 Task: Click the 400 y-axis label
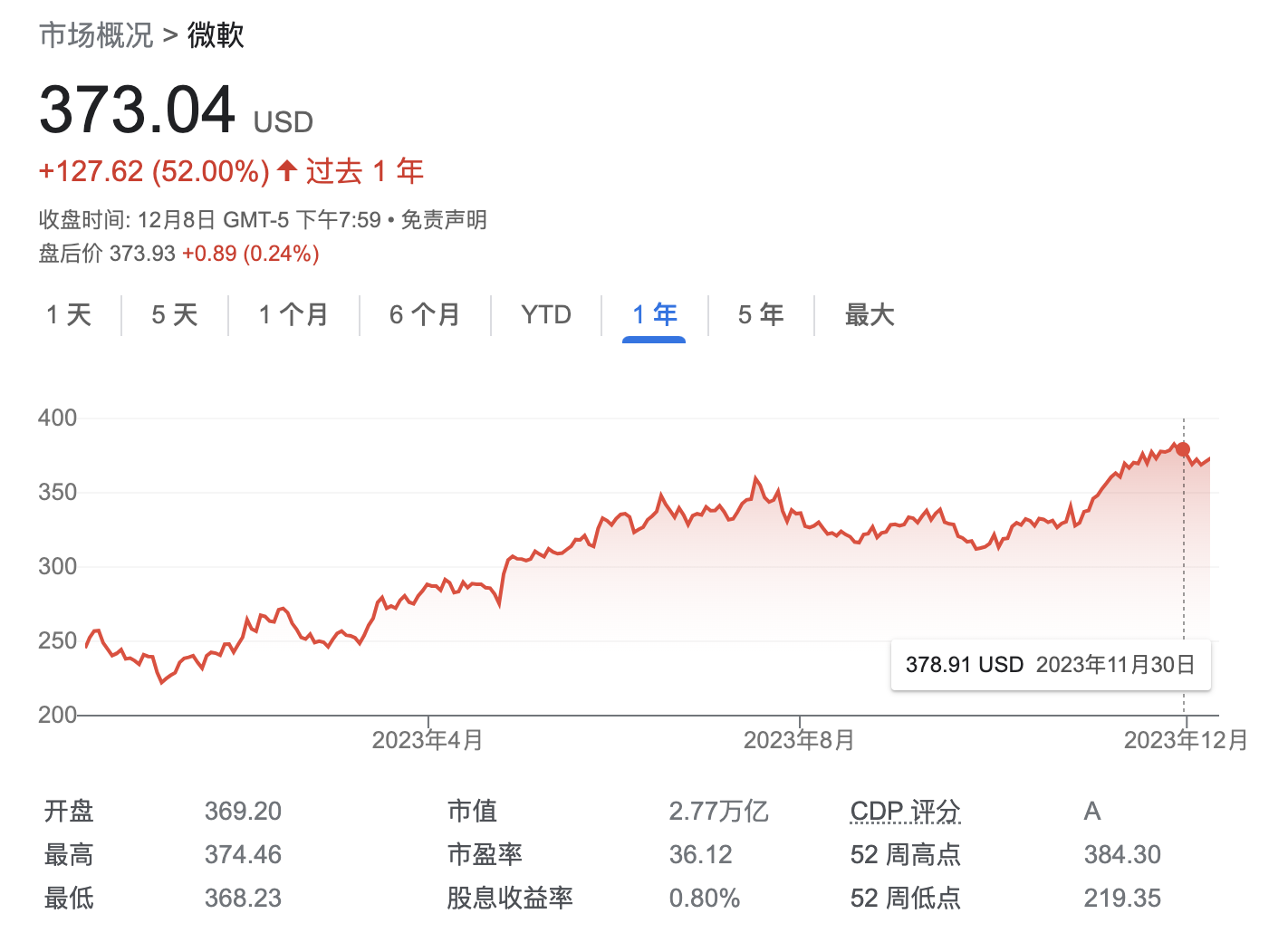(x=57, y=418)
